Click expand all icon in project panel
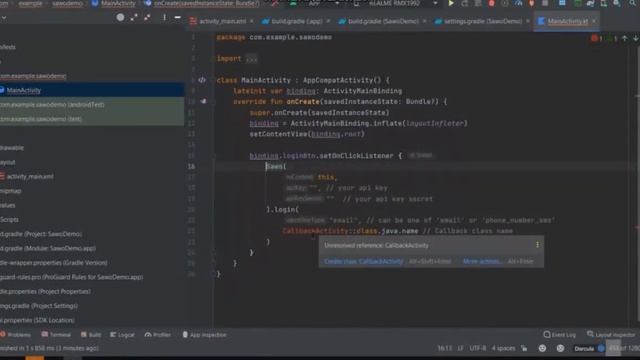The height and width of the screenshot is (360, 640). pyautogui.click(x=134, y=18)
